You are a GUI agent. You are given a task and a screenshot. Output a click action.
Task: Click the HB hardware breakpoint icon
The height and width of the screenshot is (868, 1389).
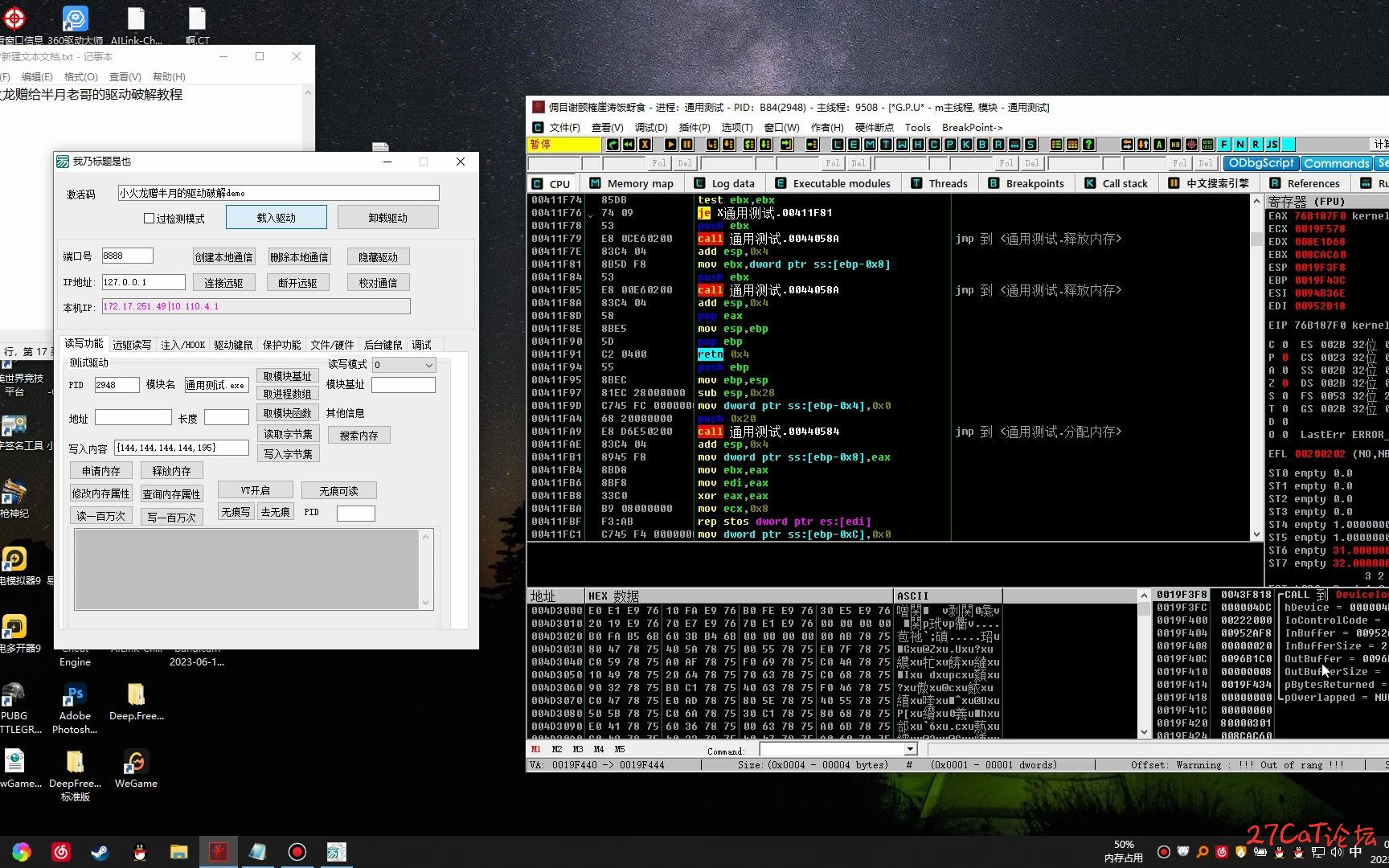click(1175, 145)
